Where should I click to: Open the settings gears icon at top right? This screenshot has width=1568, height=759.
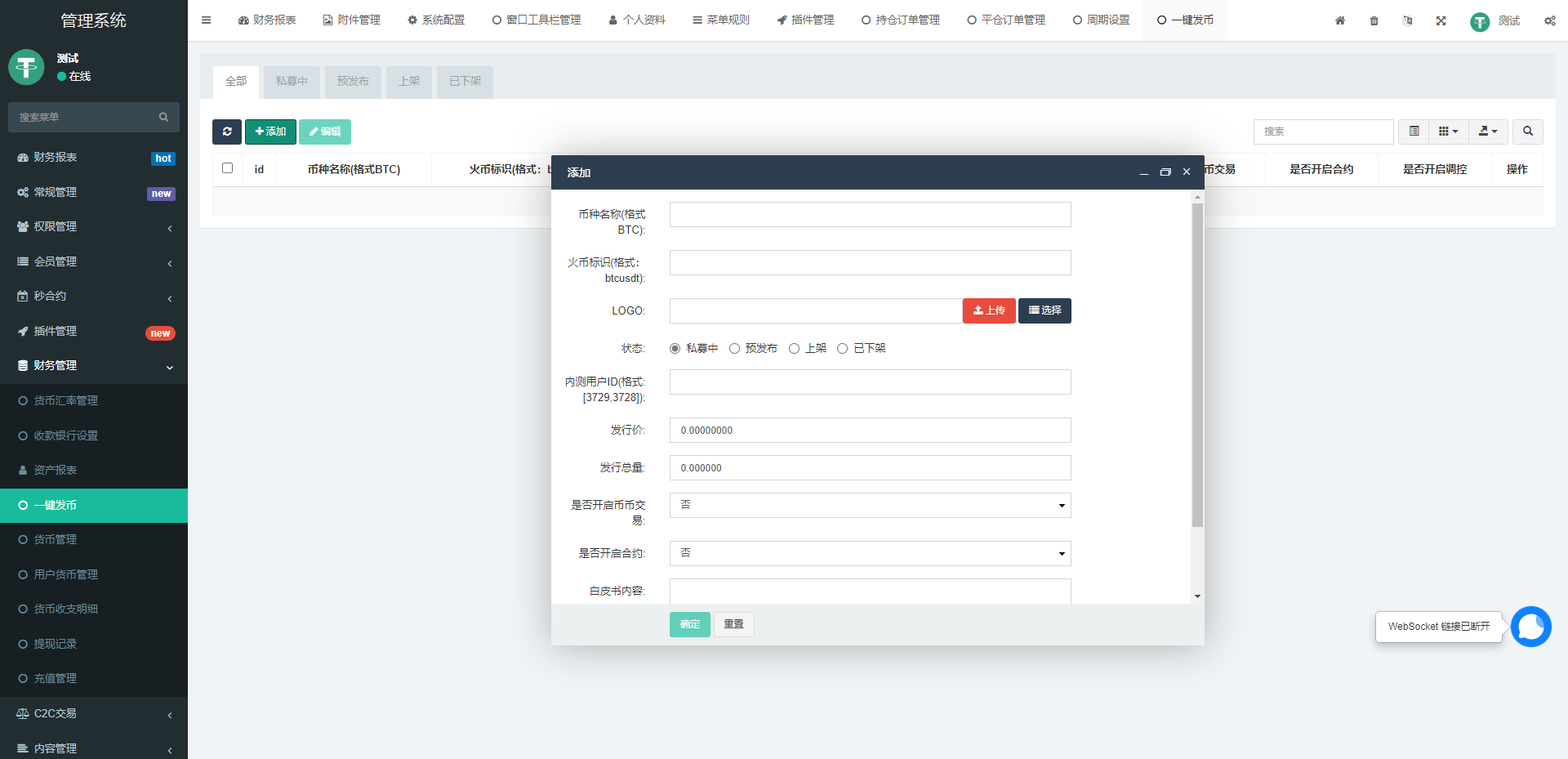1549,20
